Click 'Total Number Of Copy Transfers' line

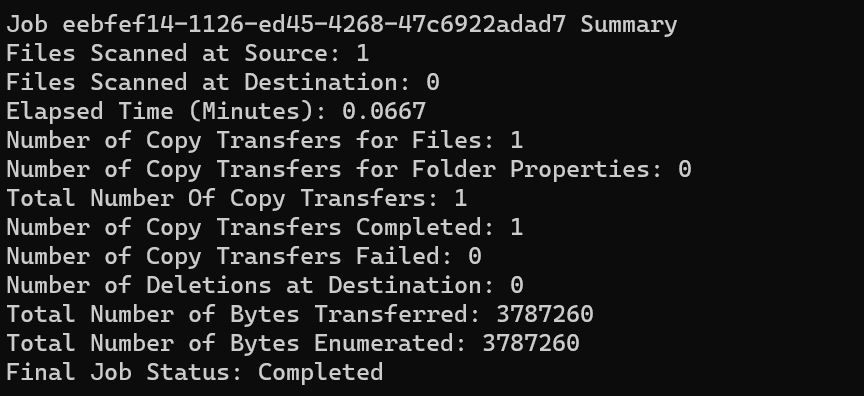pyautogui.click(x=237, y=198)
